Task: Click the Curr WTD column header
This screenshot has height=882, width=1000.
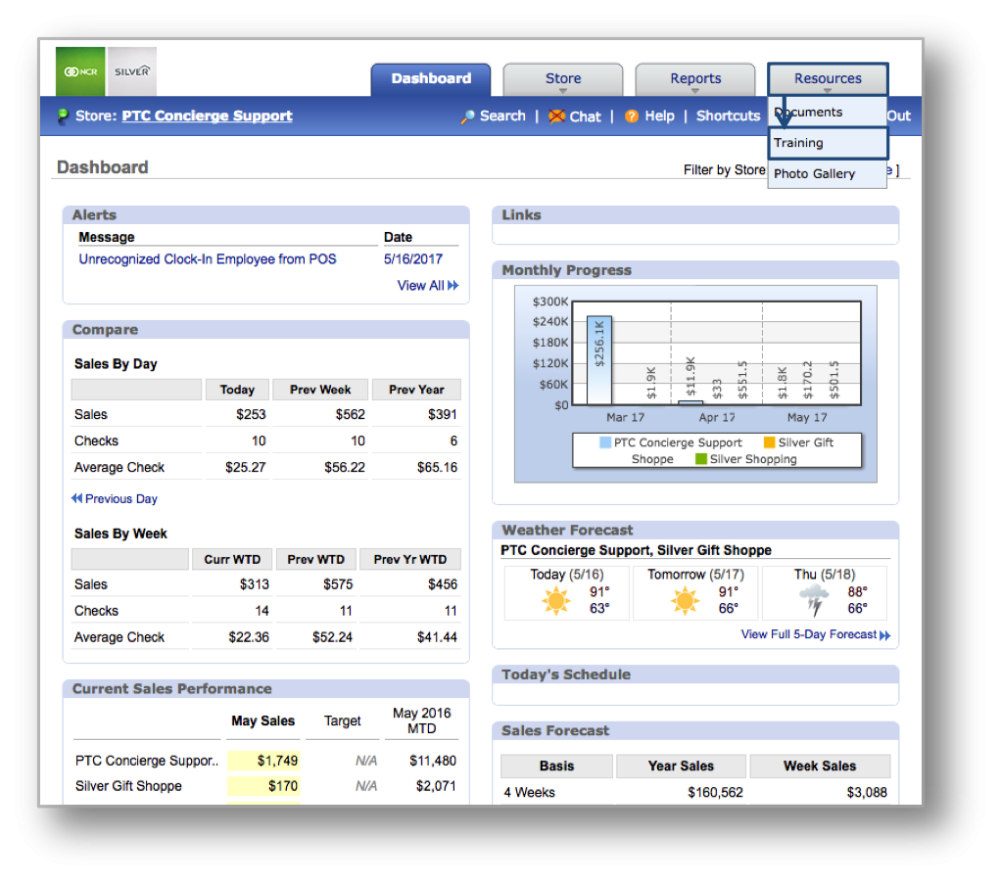Action: click(232, 559)
